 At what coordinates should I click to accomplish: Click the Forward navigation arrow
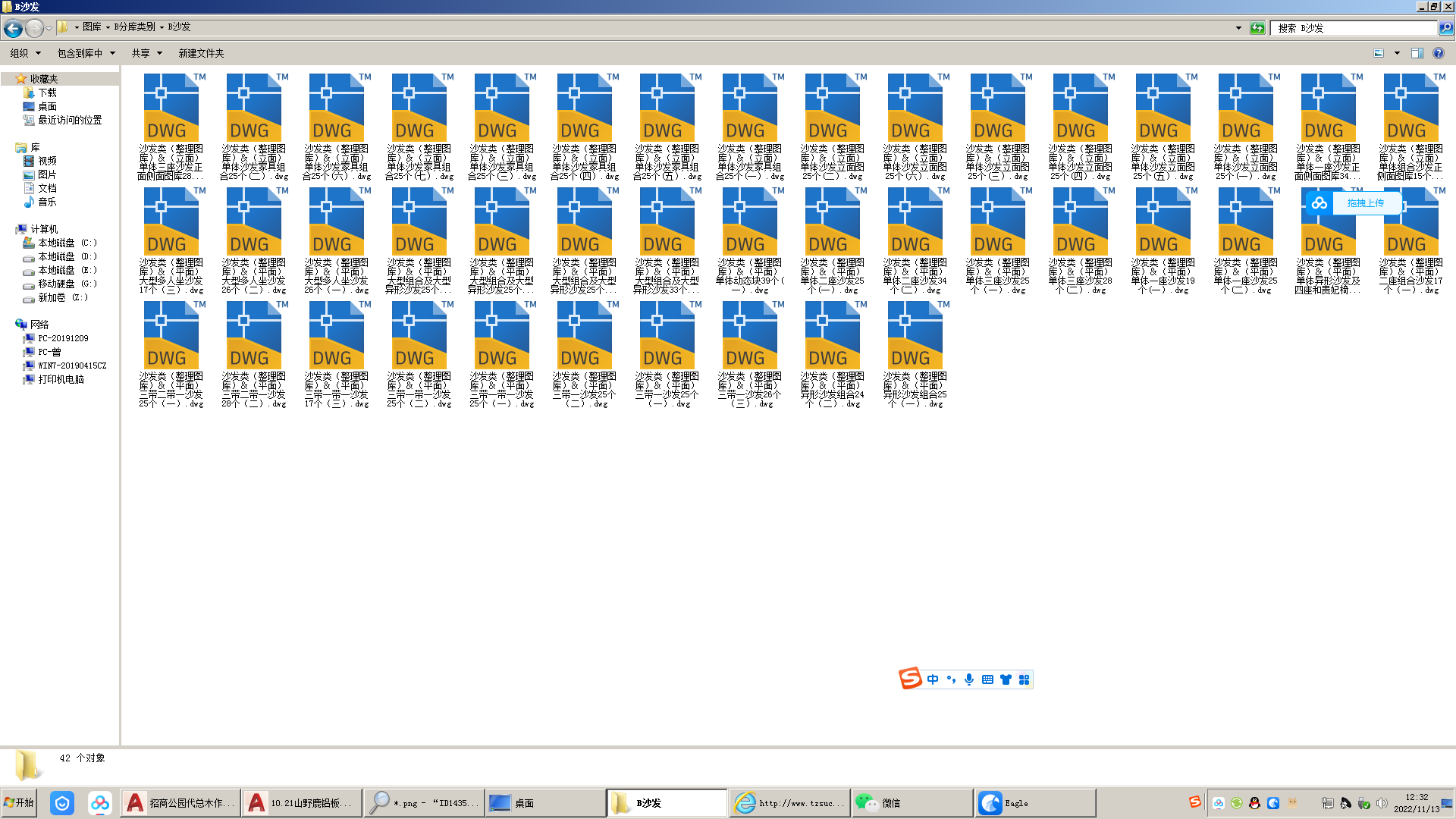tap(34, 28)
